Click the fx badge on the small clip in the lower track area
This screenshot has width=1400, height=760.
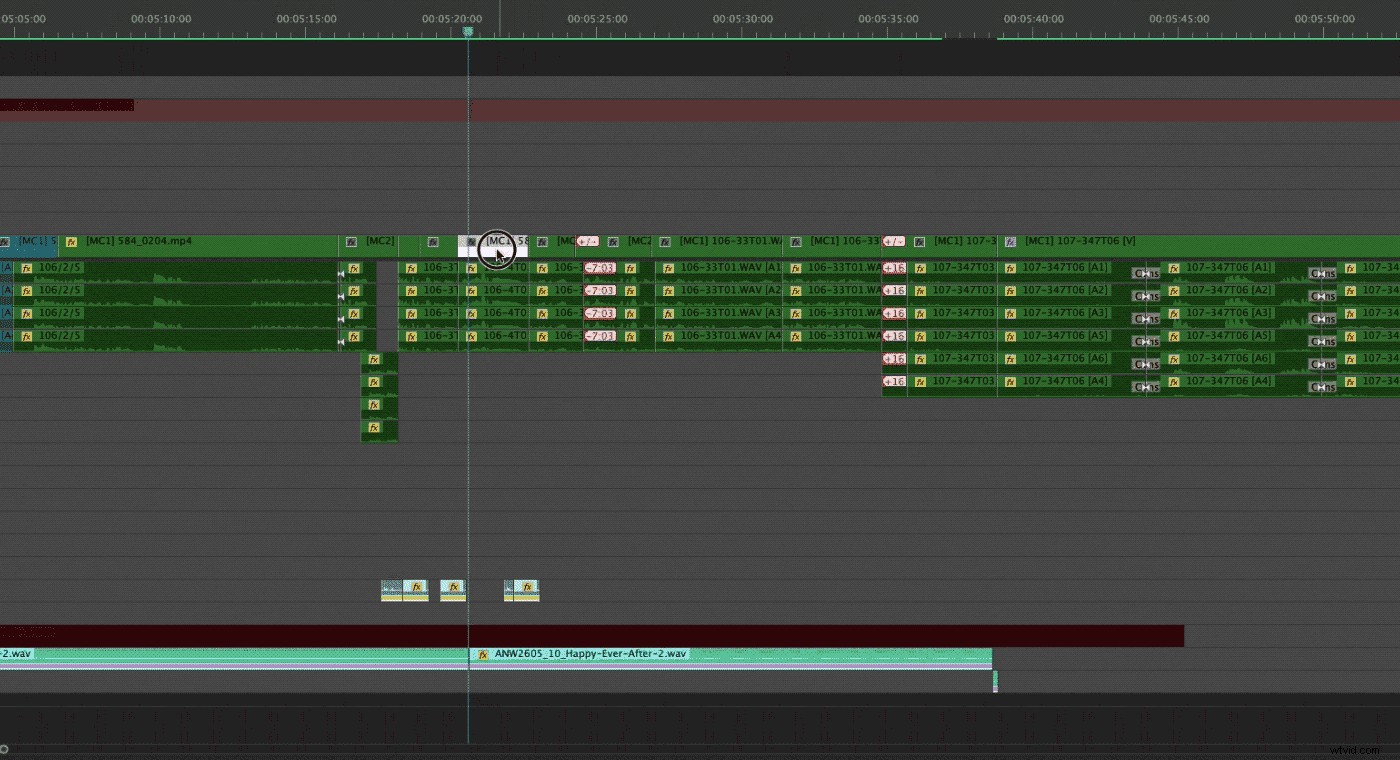[x=417, y=588]
